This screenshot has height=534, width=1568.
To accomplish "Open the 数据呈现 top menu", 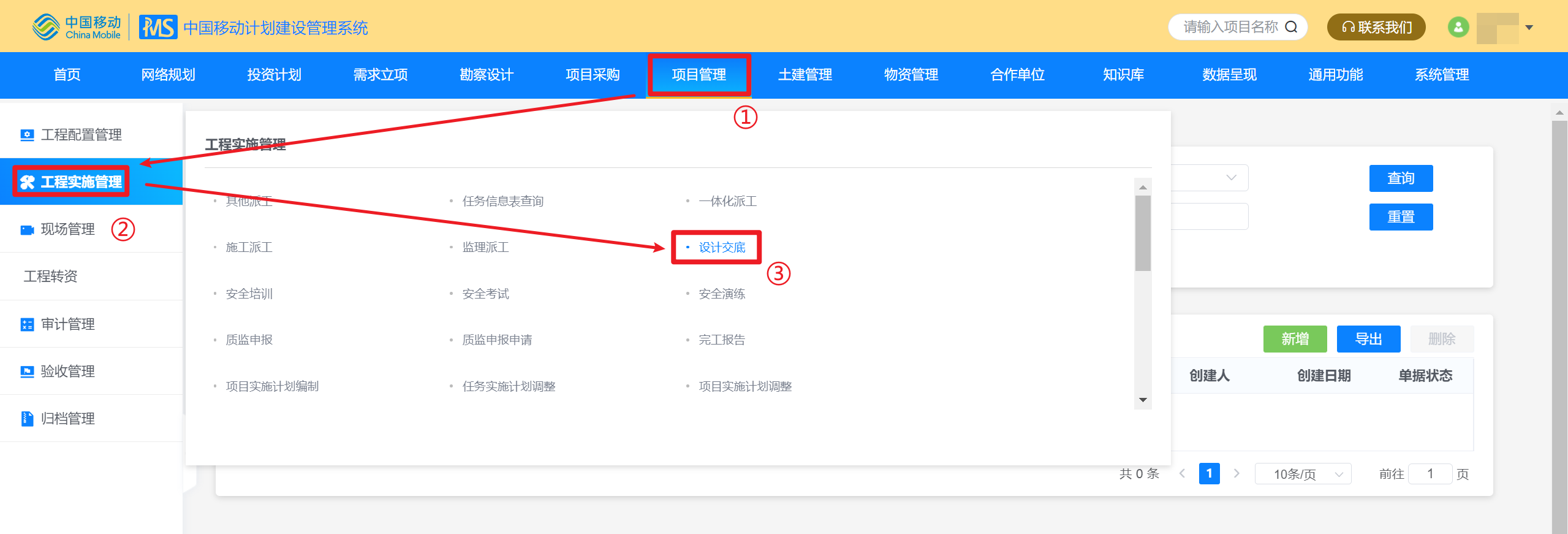I will coord(1229,75).
